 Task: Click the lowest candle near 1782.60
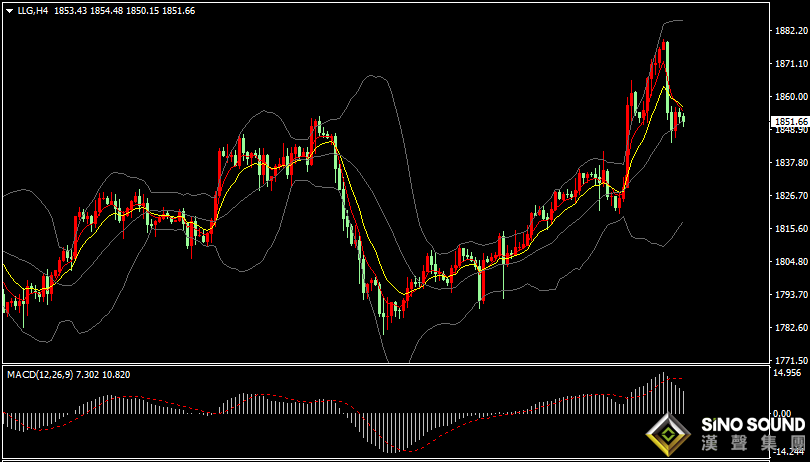pyautogui.click(x=385, y=309)
